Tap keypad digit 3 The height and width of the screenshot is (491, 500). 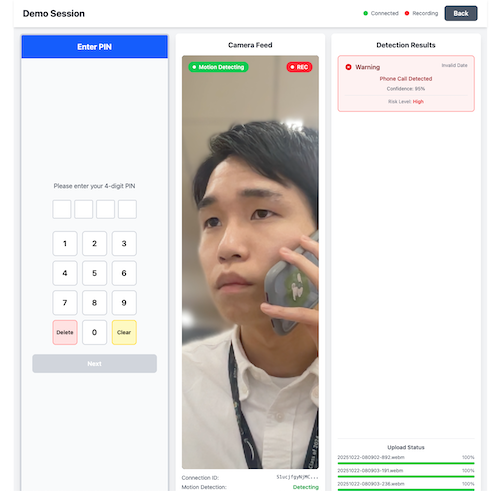(124, 243)
